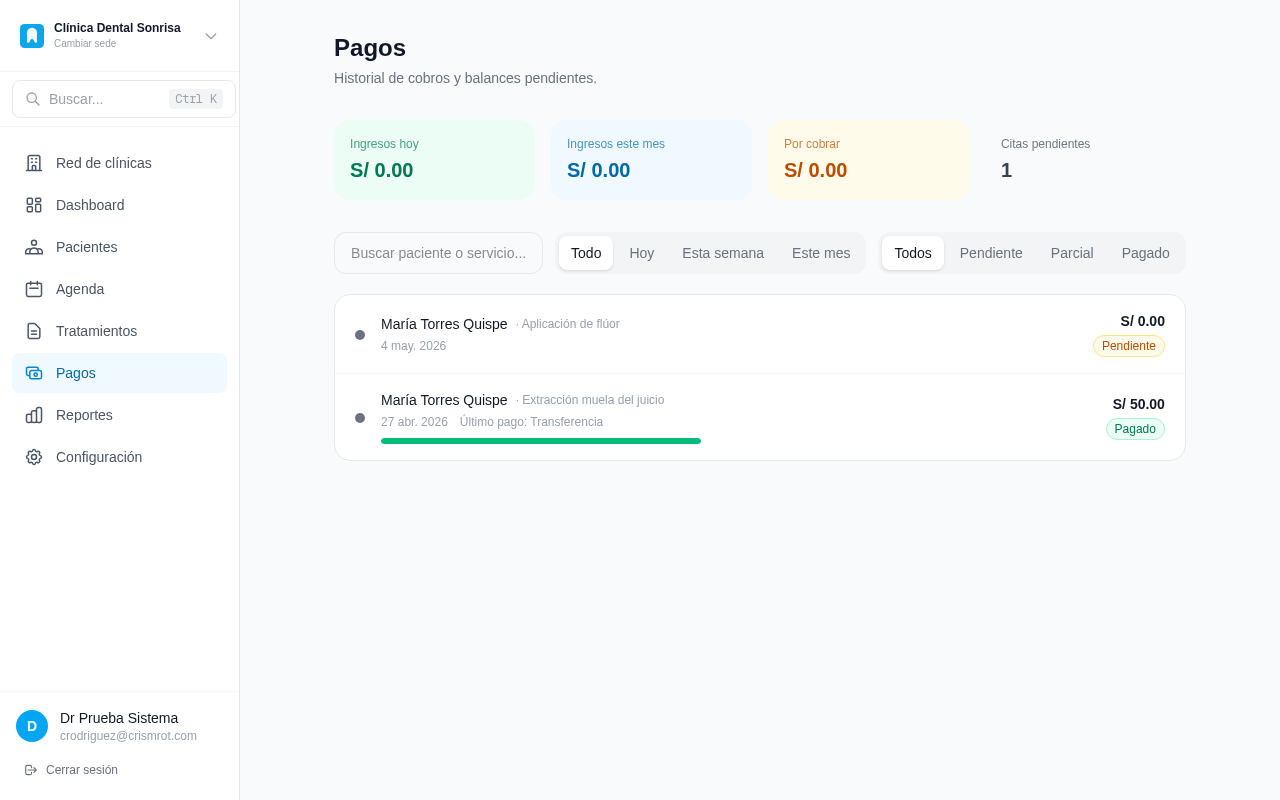The width and height of the screenshot is (1280, 800).
Task: Click the S/ 0.00 amount on flúor row
Action: 1143,321
